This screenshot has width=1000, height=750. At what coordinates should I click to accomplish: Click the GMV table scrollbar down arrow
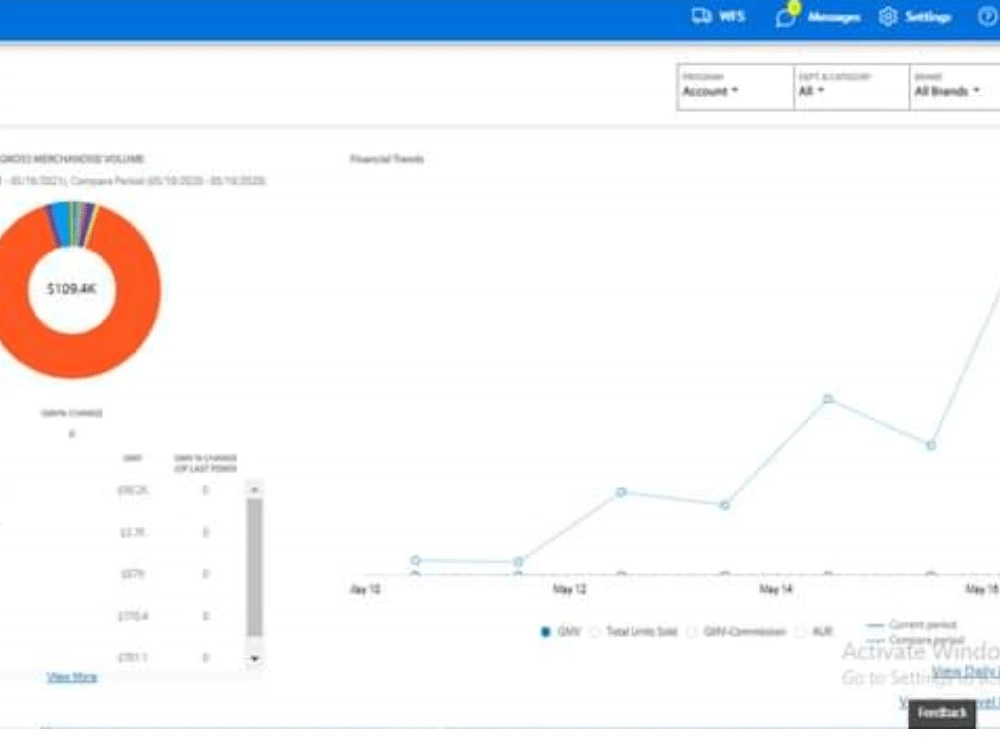254,658
